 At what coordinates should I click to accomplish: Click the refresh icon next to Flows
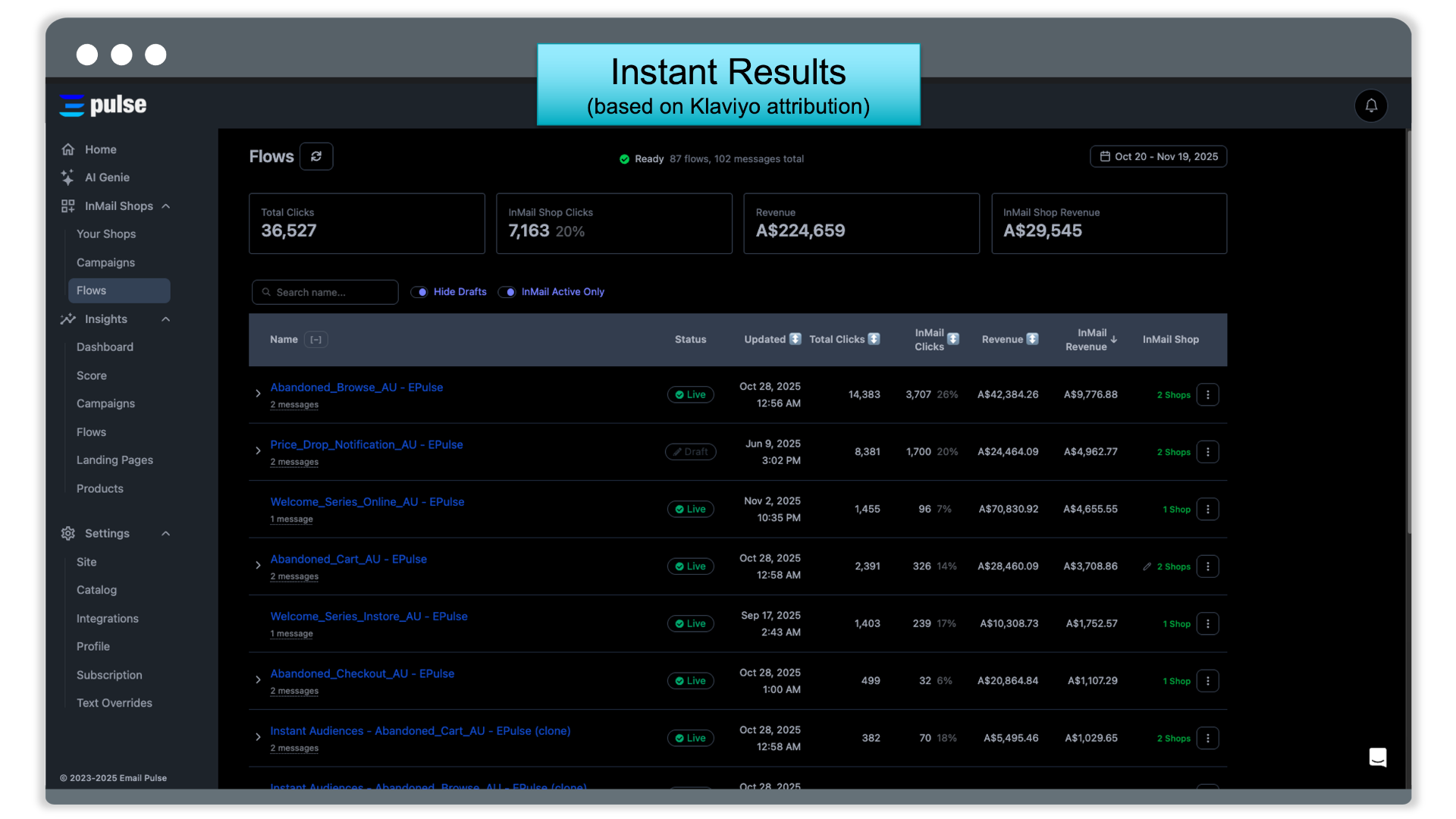pos(316,156)
